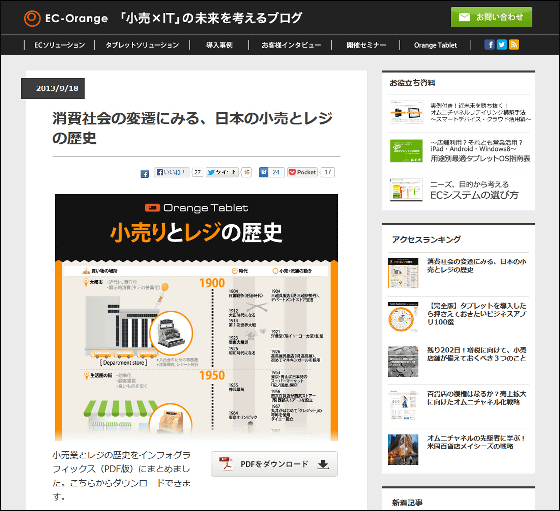
Task: Open the 小売りとレジの歴史 infographic image
Action: [196, 317]
